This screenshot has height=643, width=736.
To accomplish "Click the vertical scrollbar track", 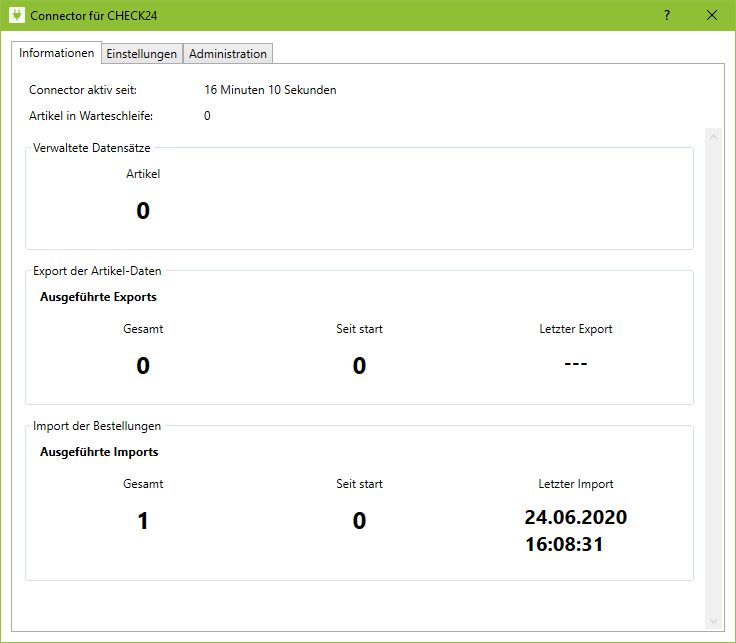I will click(713, 379).
